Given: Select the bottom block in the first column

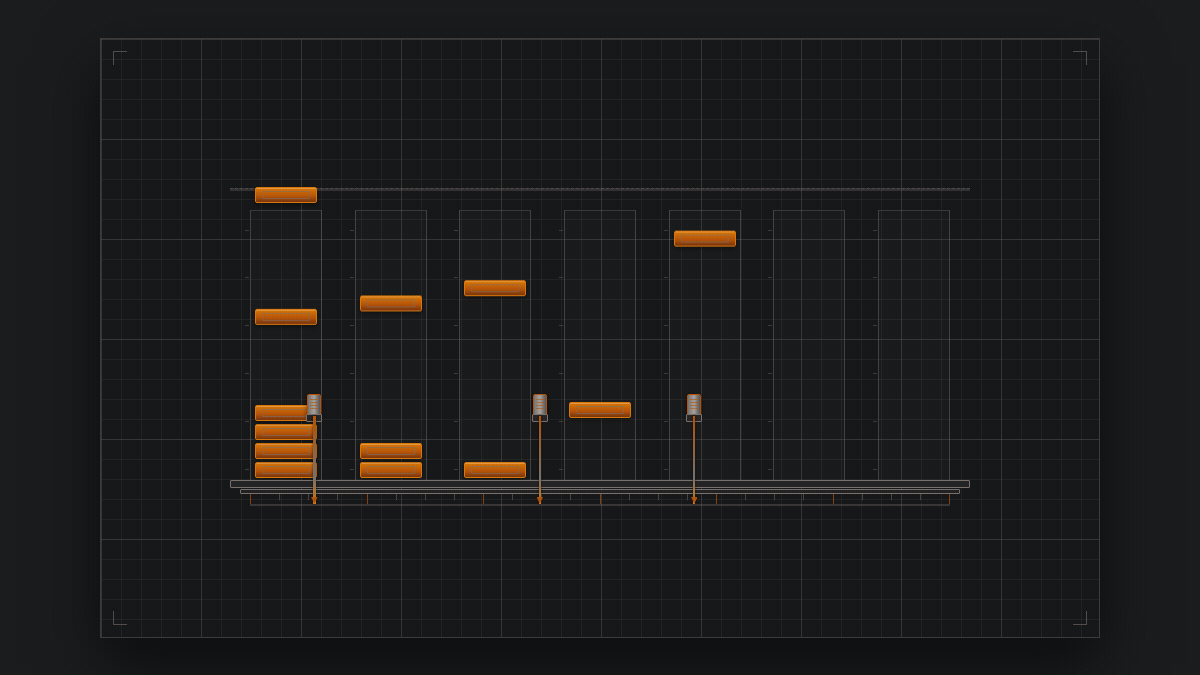Looking at the screenshot, I should [x=286, y=470].
